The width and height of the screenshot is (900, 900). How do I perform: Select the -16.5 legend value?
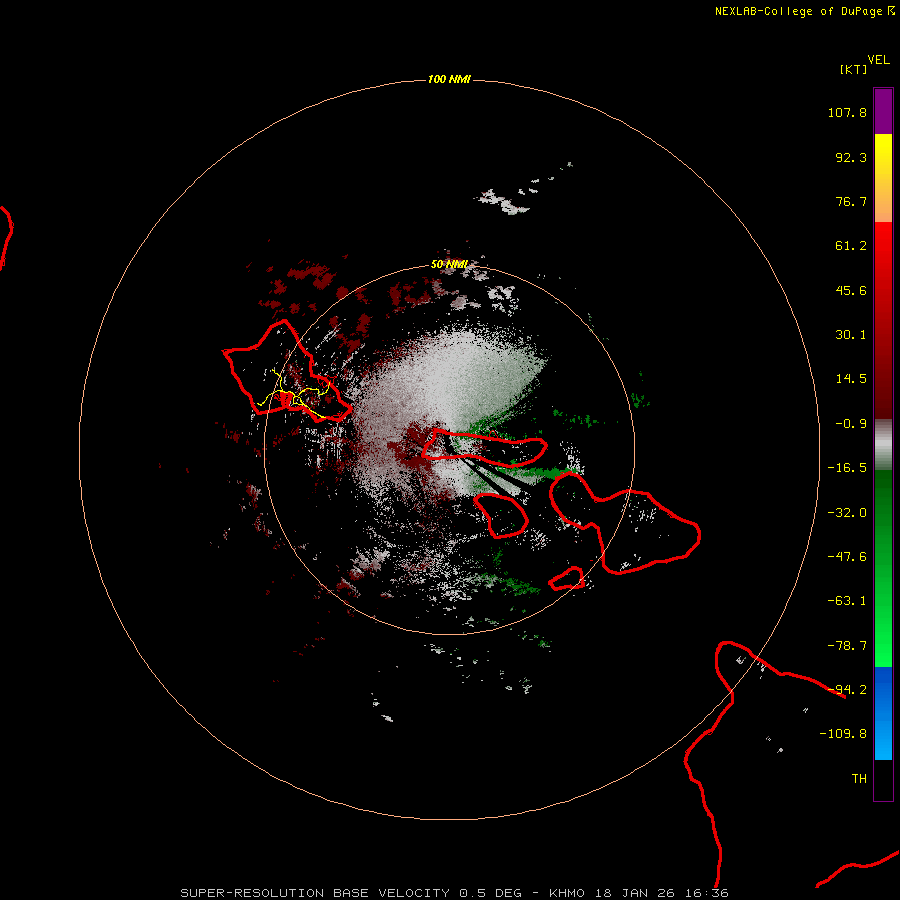[847, 468]
